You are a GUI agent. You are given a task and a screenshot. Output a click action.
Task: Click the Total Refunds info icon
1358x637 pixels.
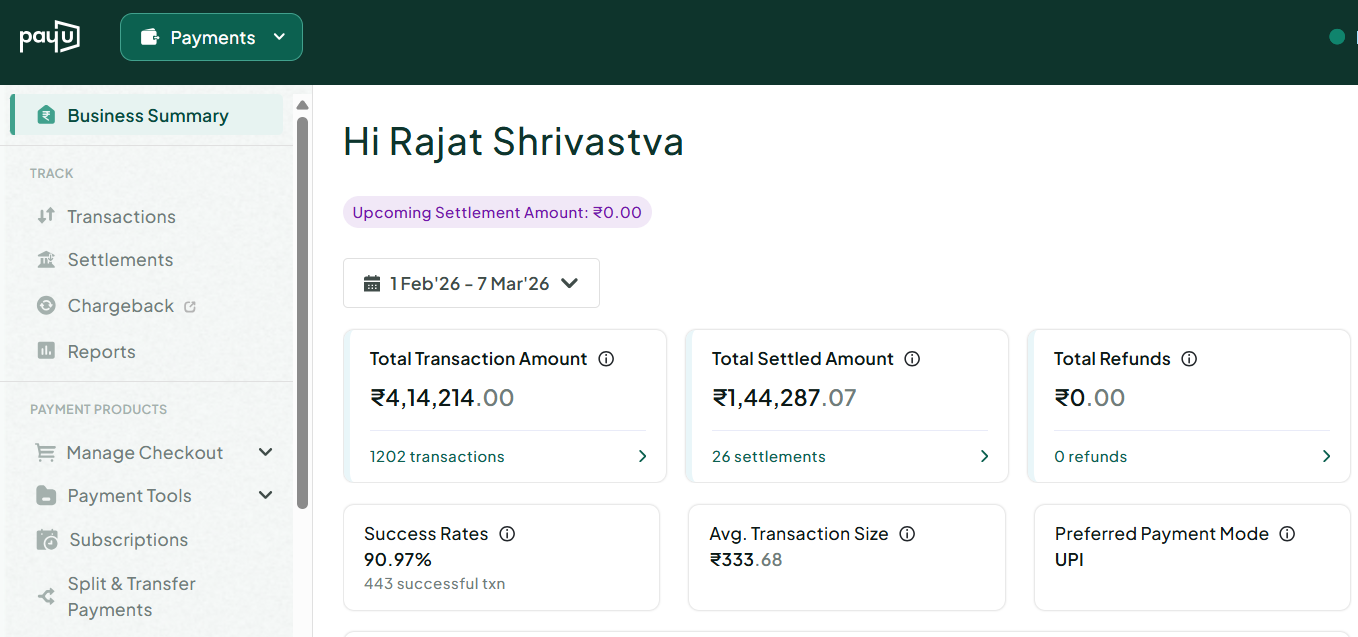click(1189, 359)
